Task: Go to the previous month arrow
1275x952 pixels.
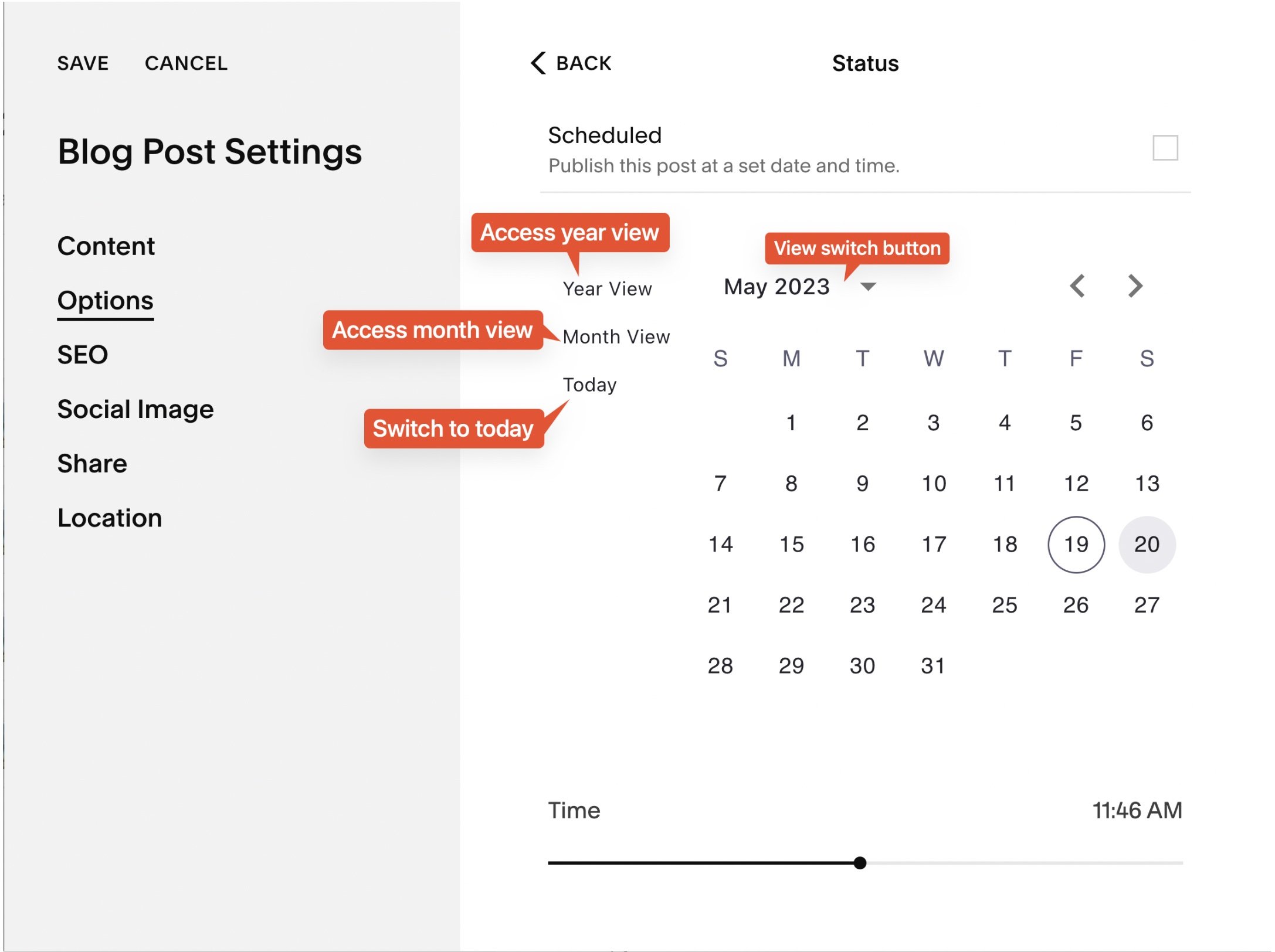Action: tap(1077, 286)
